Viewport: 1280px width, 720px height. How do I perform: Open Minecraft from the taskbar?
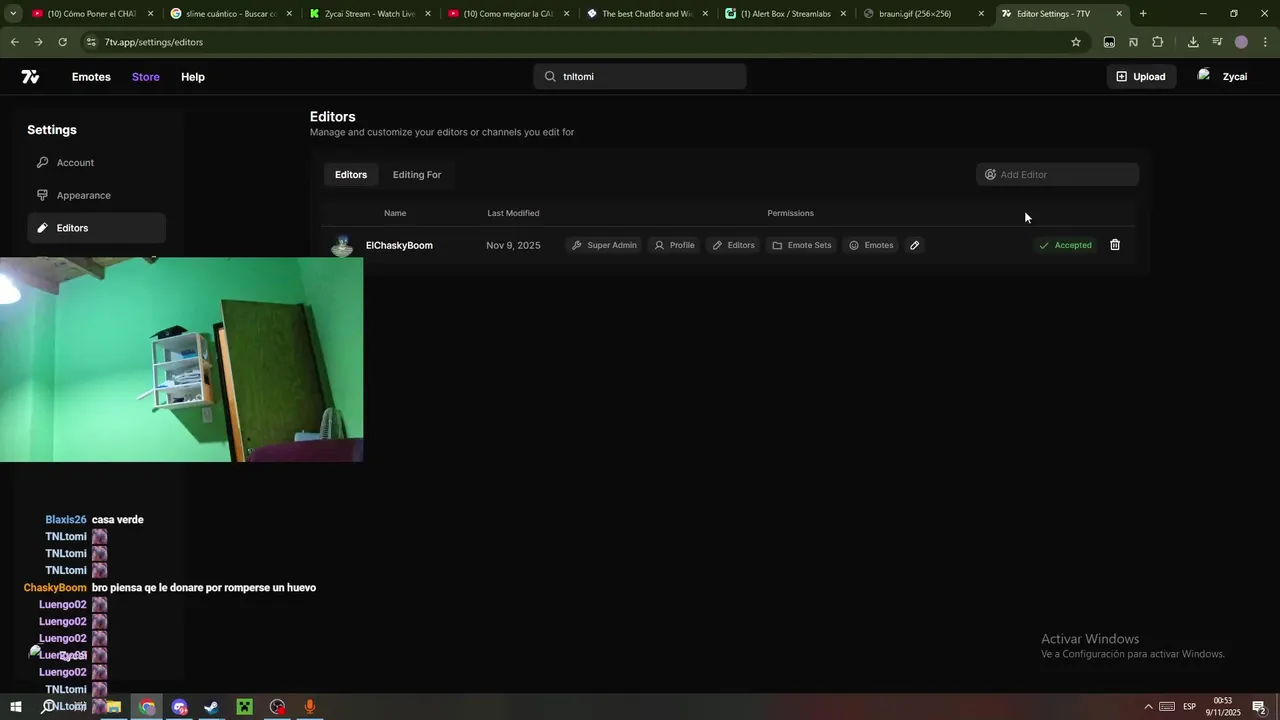[244, 707]
